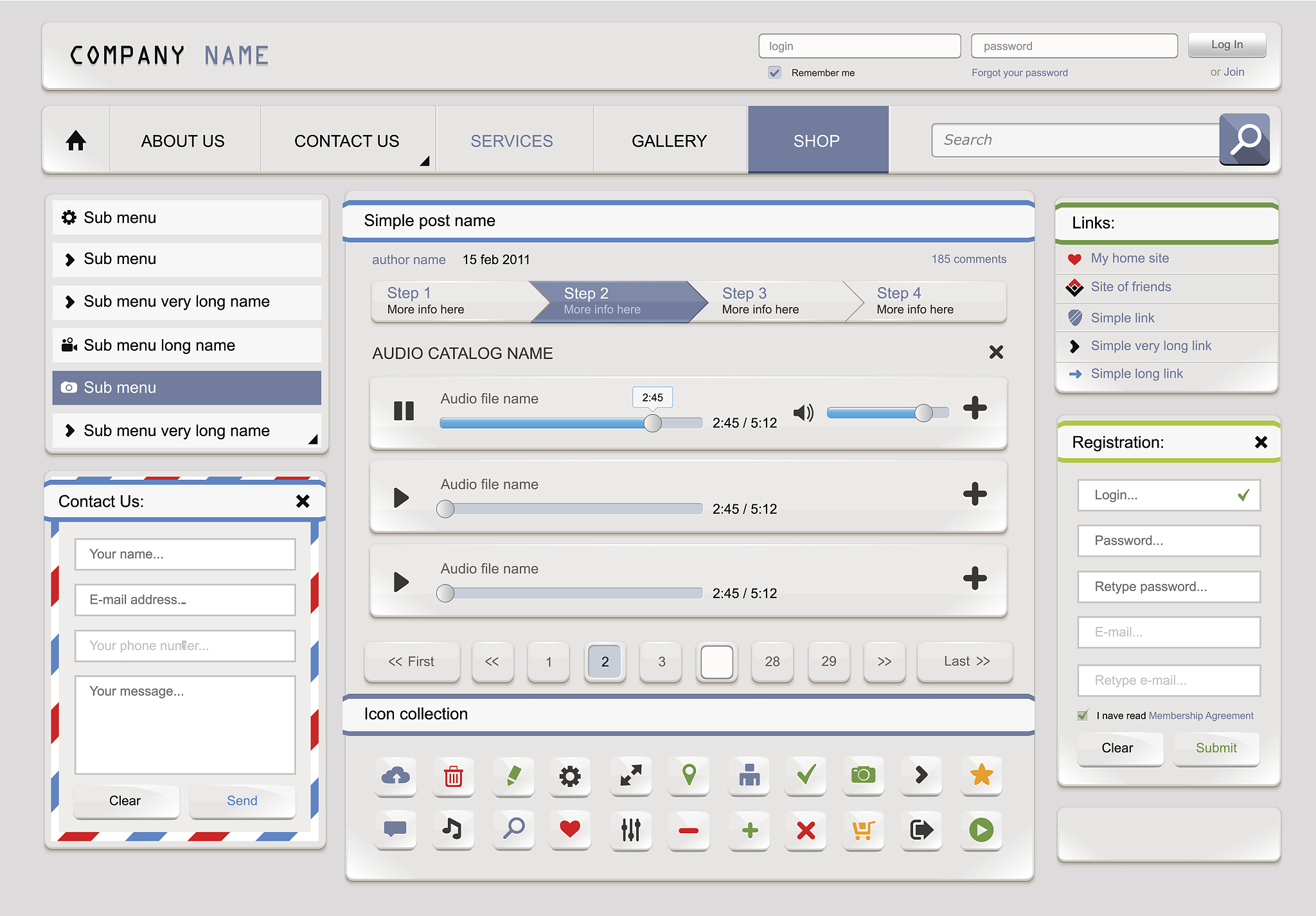Click the music note icon

pos(452,829)
